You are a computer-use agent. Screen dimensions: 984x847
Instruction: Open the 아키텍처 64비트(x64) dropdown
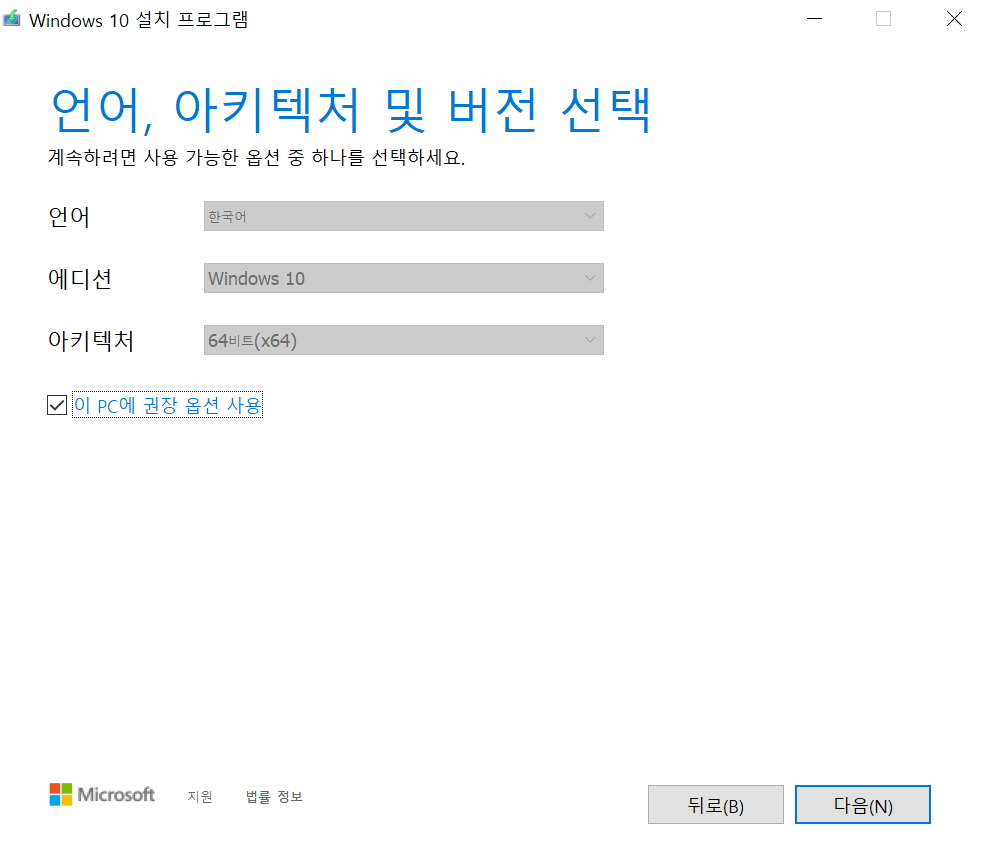coord(404,340)
